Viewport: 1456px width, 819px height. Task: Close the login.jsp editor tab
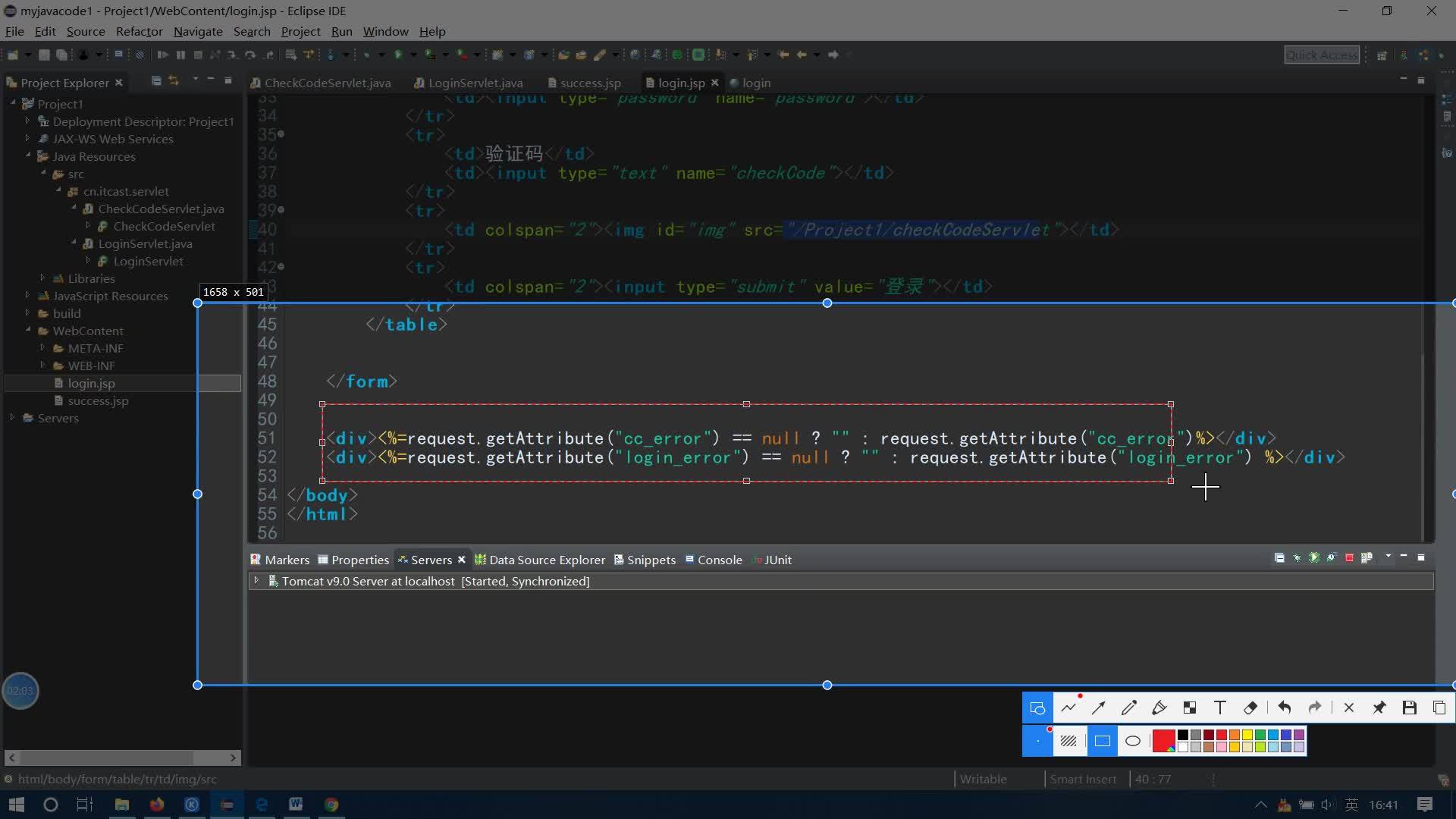(x=714, y=83)
